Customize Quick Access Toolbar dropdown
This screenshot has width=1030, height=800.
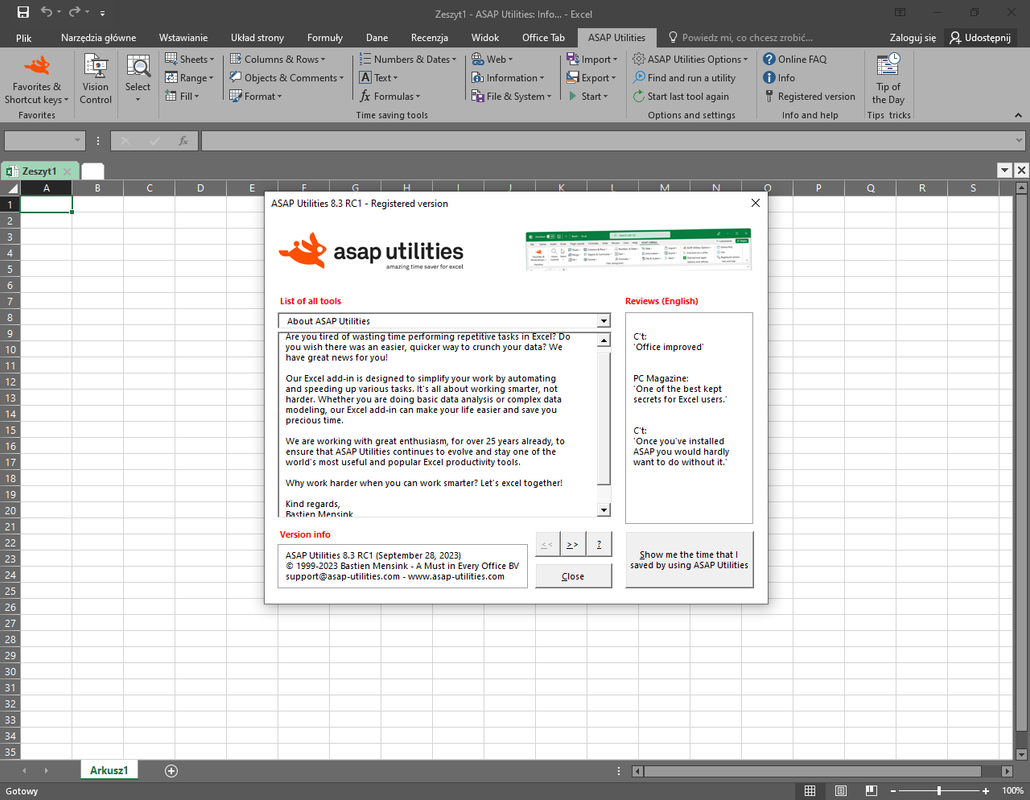102,12
